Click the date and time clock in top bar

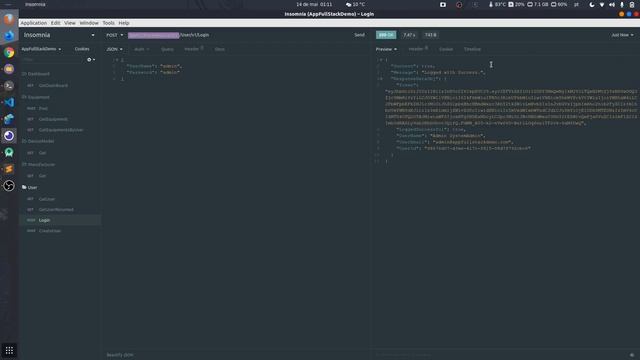tap(314, 4)
